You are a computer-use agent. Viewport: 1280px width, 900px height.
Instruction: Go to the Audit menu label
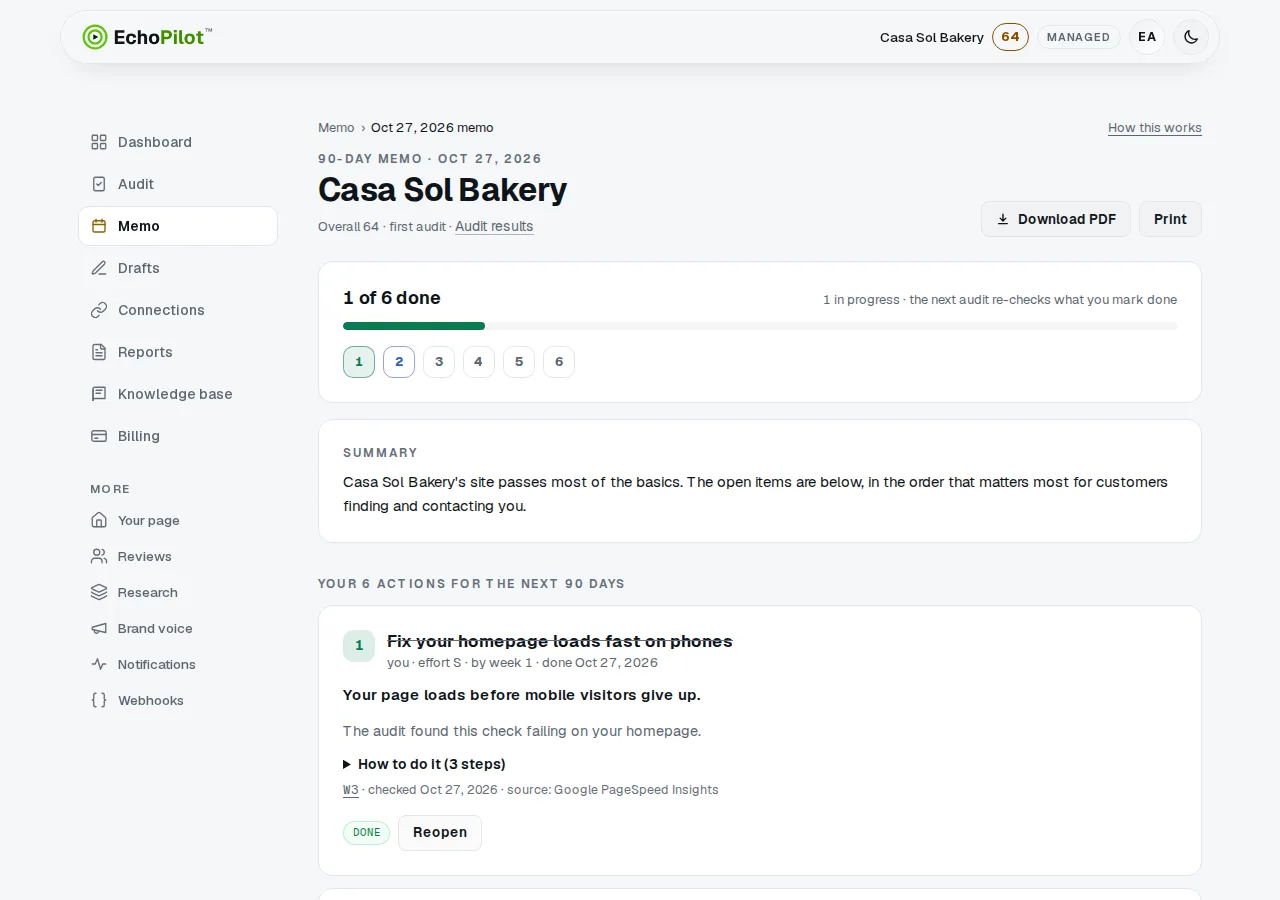[x=136, y=184]
